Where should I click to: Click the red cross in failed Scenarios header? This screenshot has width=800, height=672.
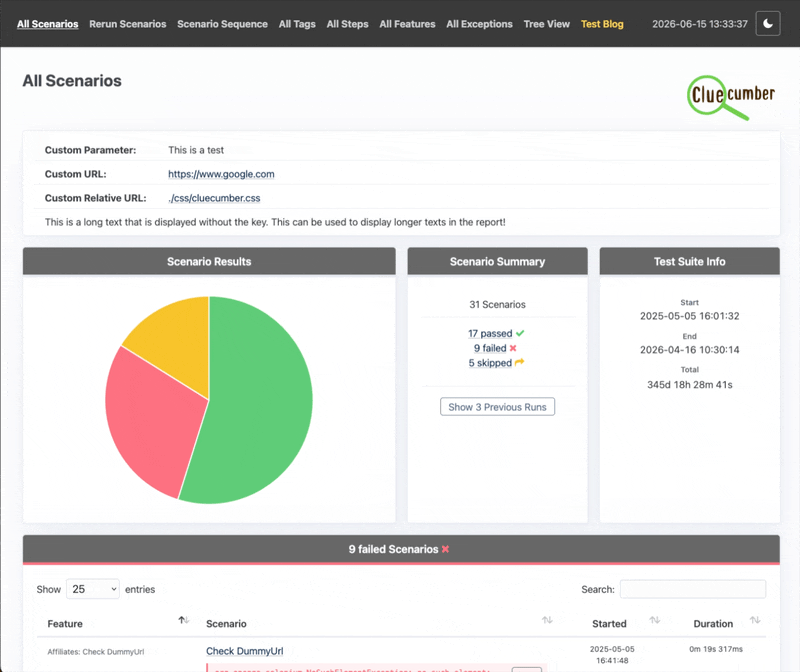click(445, 549)
